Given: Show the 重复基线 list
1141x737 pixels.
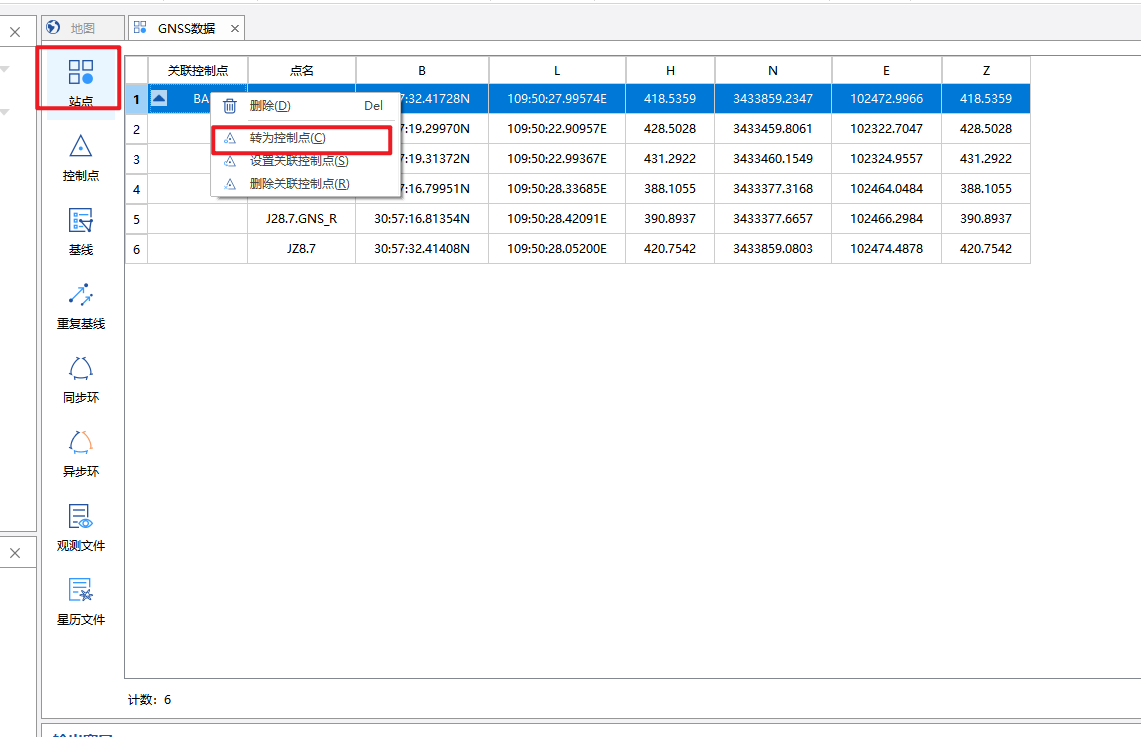Looking at the screenshot, I should point(80,305).
